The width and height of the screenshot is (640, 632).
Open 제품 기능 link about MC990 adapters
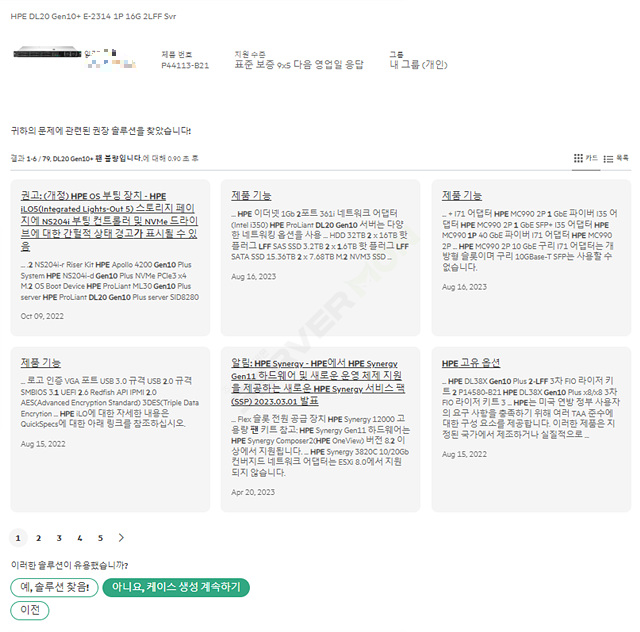pyautogui.click(x=462, y=196)
